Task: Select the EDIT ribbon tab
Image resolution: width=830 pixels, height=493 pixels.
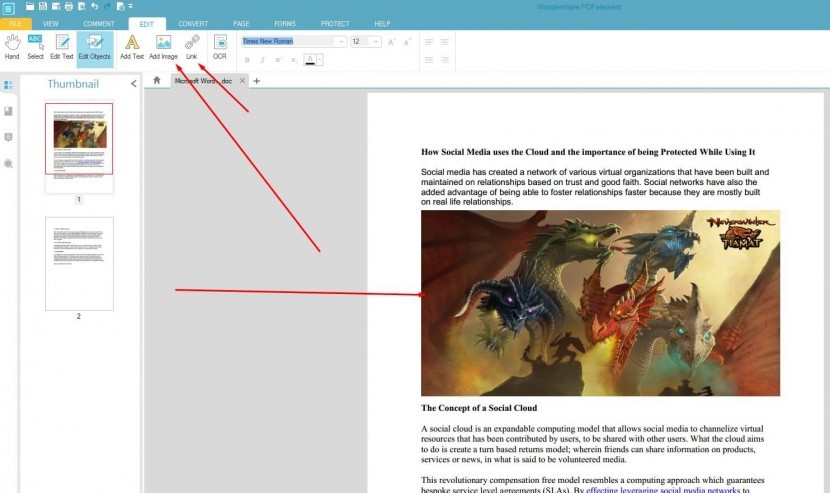Action: tap(147, 24)
